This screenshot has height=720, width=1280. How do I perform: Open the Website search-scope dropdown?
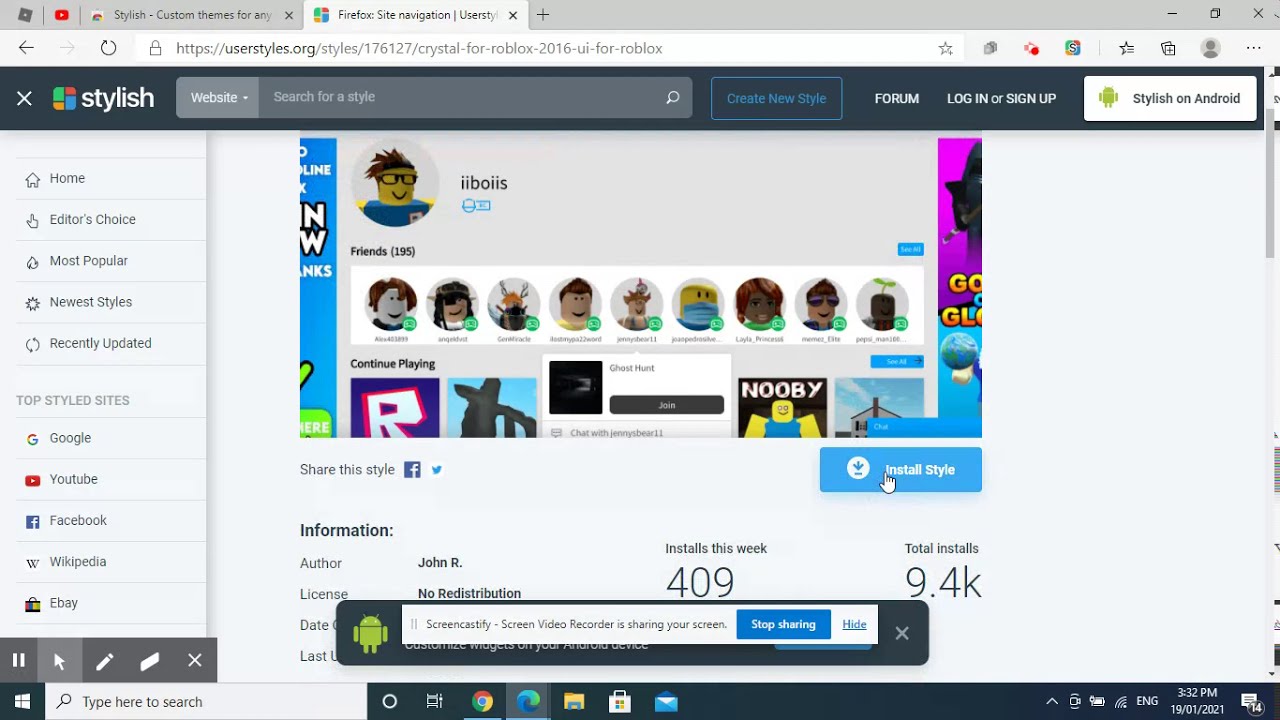pyautogui.click(x=218, y=98)
